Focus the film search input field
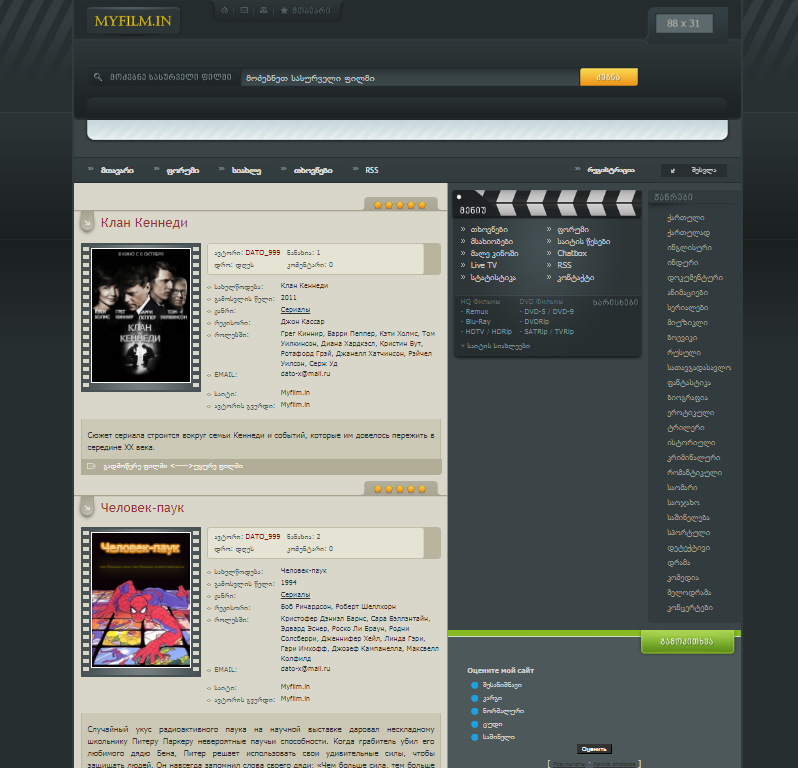798x768 pixels. tap(410, 78)
